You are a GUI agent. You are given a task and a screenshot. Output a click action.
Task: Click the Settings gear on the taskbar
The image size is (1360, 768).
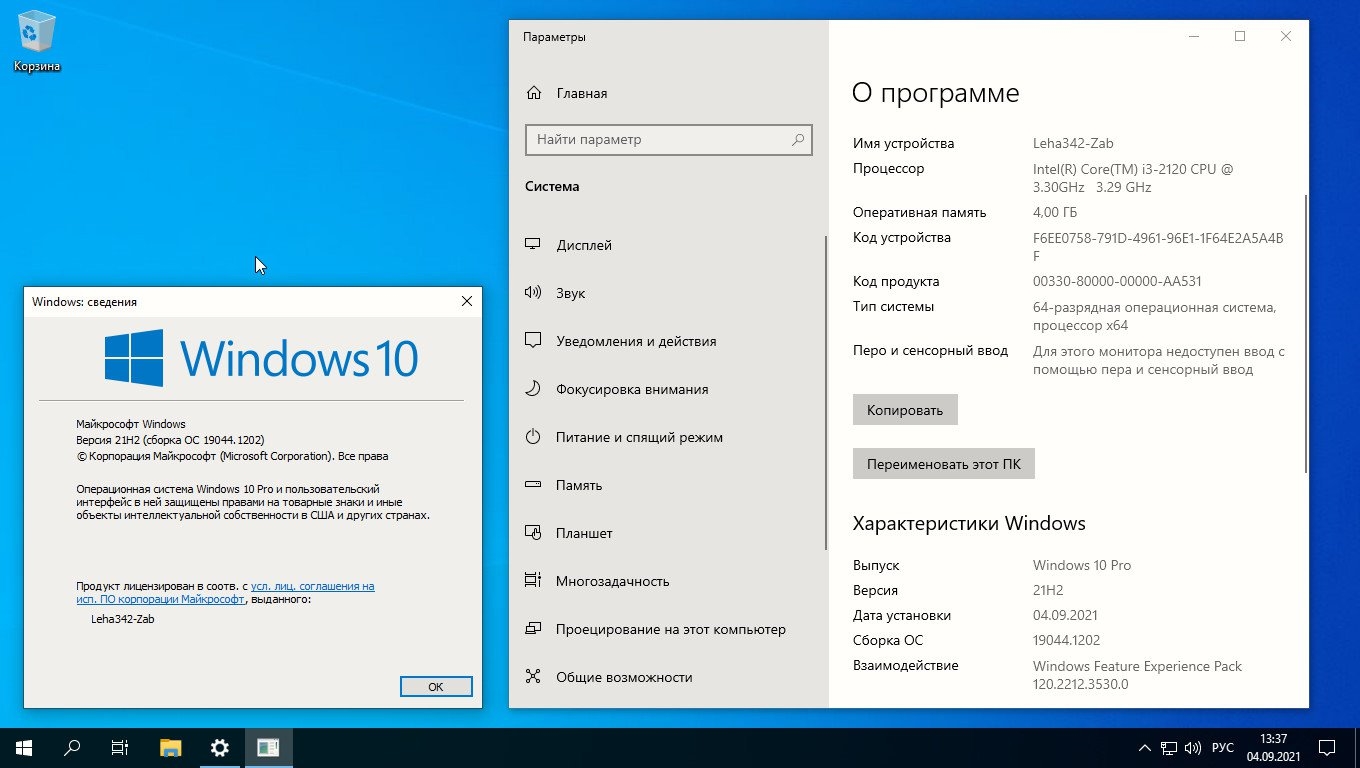(220, 747)
